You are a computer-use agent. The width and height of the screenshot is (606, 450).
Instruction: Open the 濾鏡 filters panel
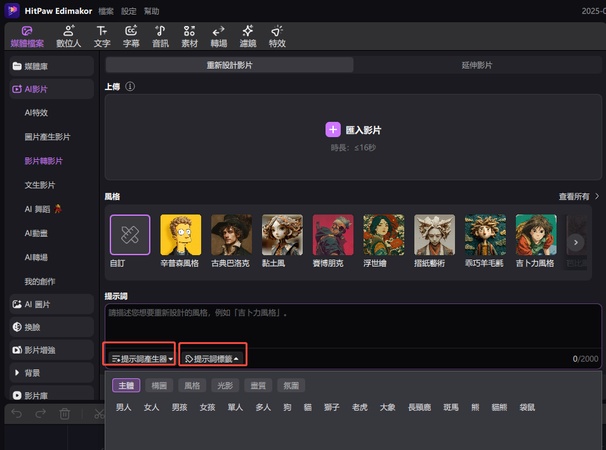pyautogui.click(x=248, y=37)
